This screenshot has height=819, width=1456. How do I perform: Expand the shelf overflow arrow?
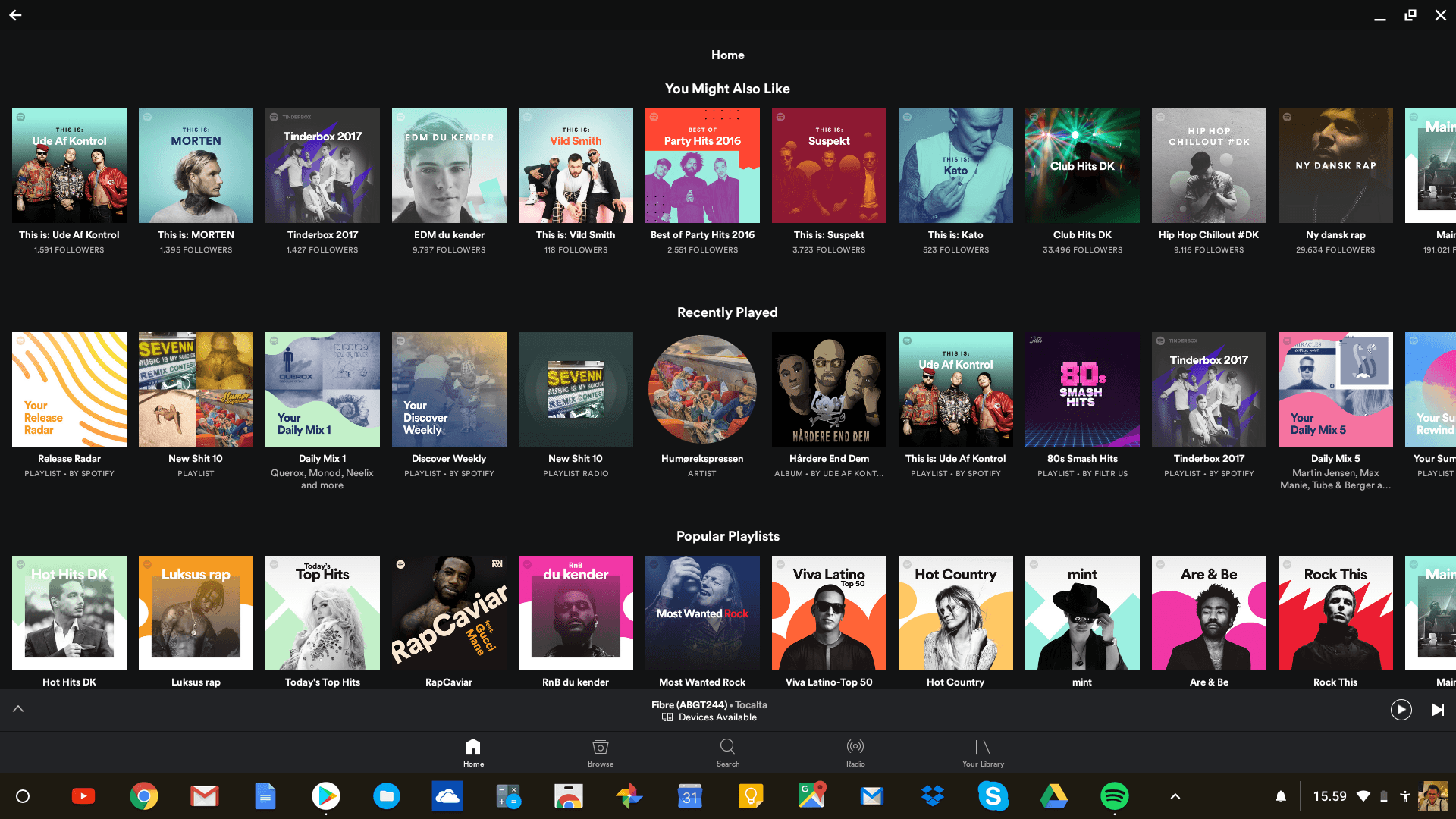1175,796
